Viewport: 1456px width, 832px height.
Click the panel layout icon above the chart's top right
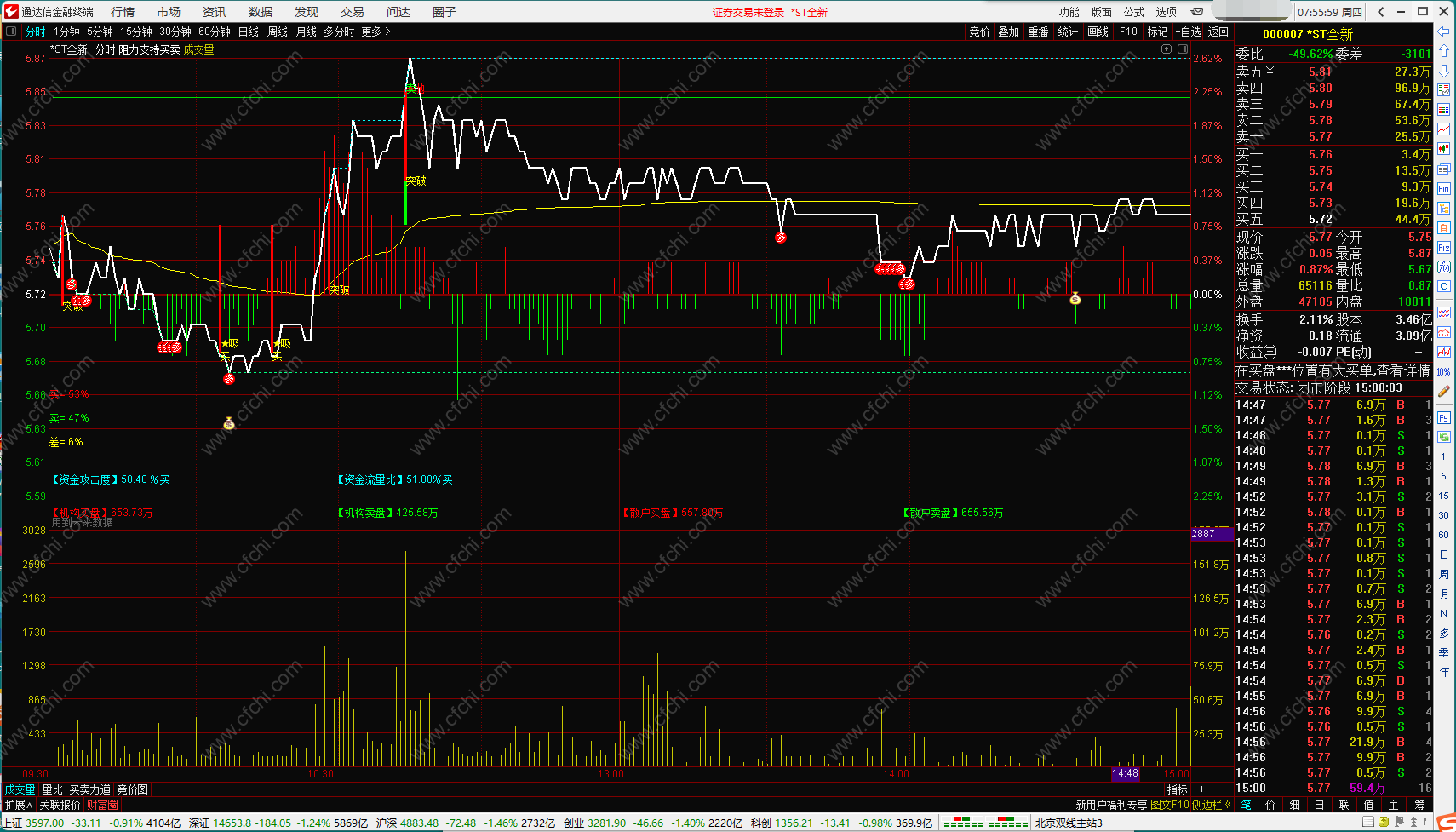pos(1183,49)
